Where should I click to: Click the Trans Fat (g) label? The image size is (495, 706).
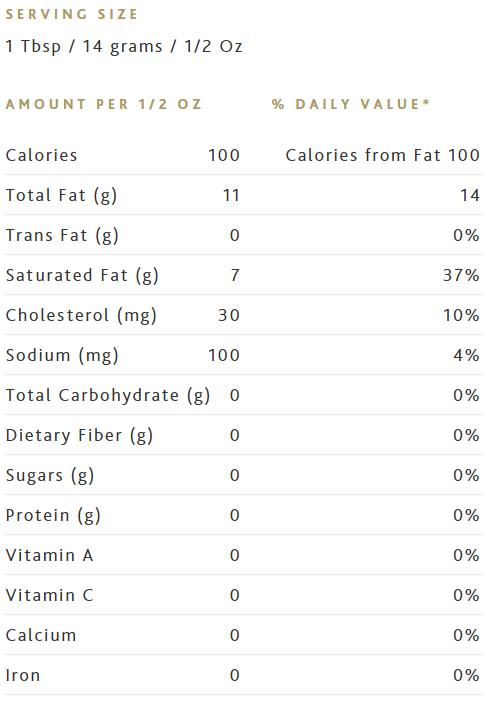point(62,236)
